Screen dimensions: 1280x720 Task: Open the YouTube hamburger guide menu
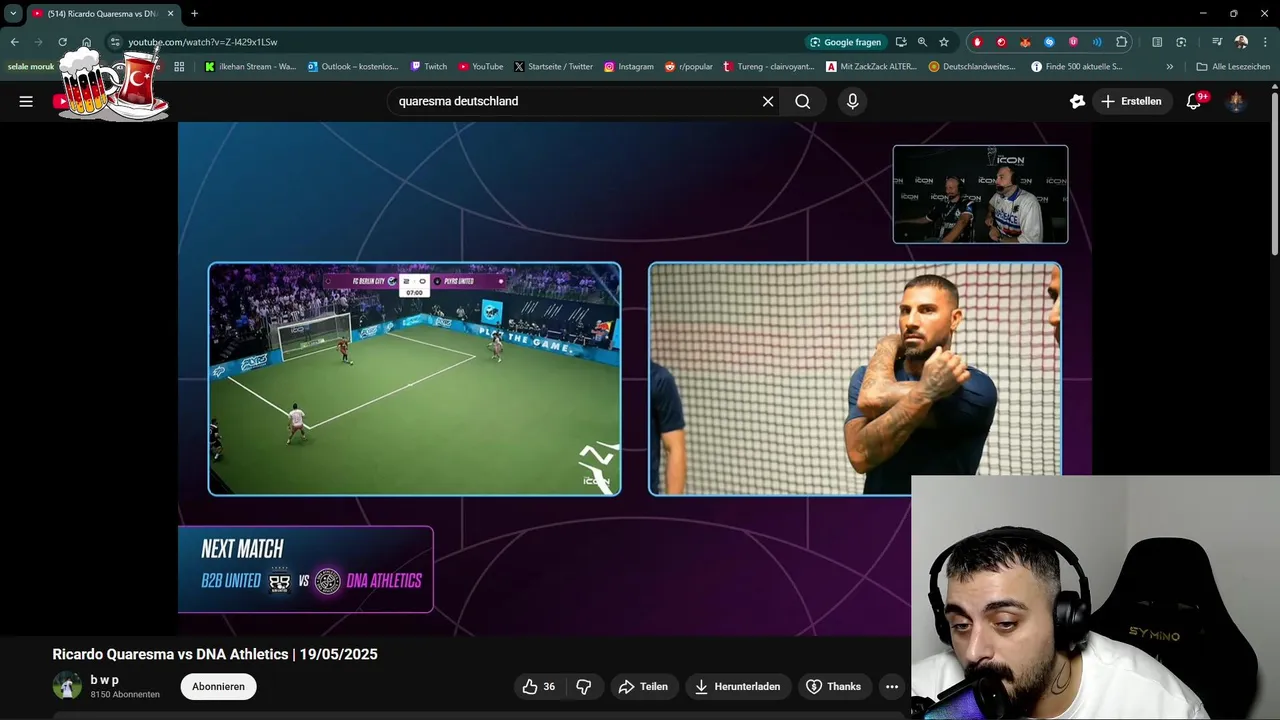[x=26, y=101]
